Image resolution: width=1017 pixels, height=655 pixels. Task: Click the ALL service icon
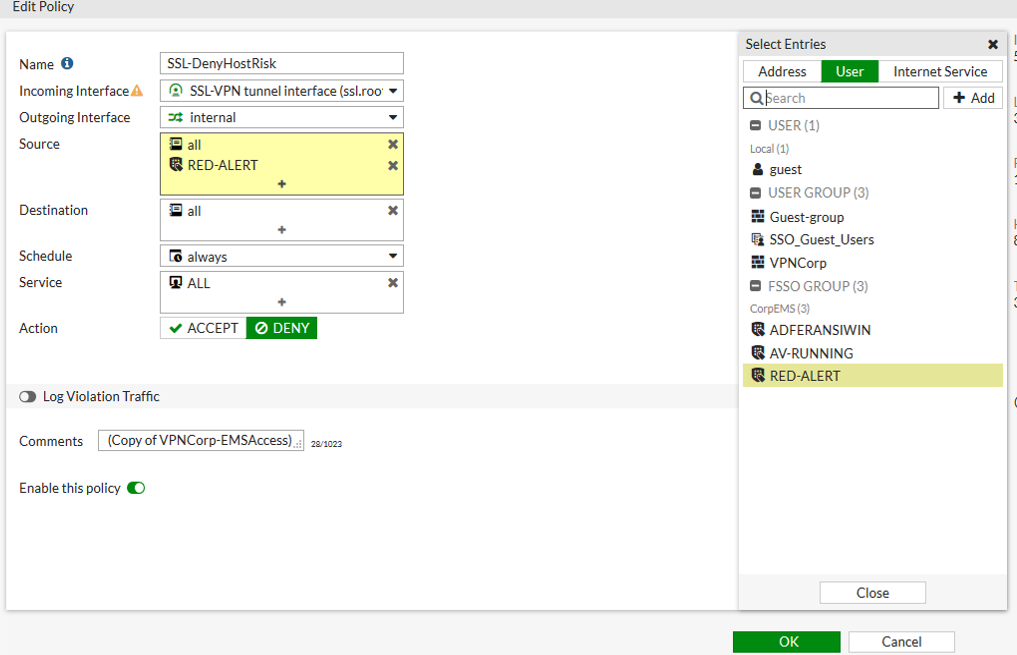coord(175,283)
